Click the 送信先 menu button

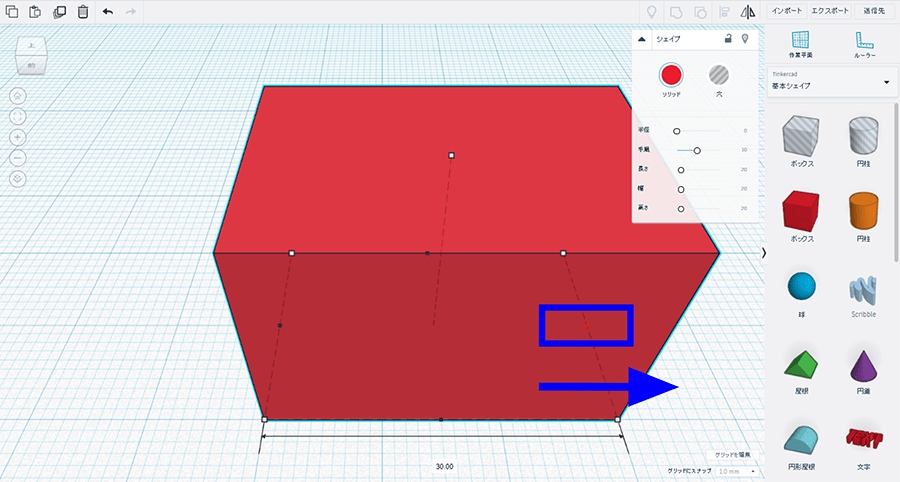pos(874,11)
